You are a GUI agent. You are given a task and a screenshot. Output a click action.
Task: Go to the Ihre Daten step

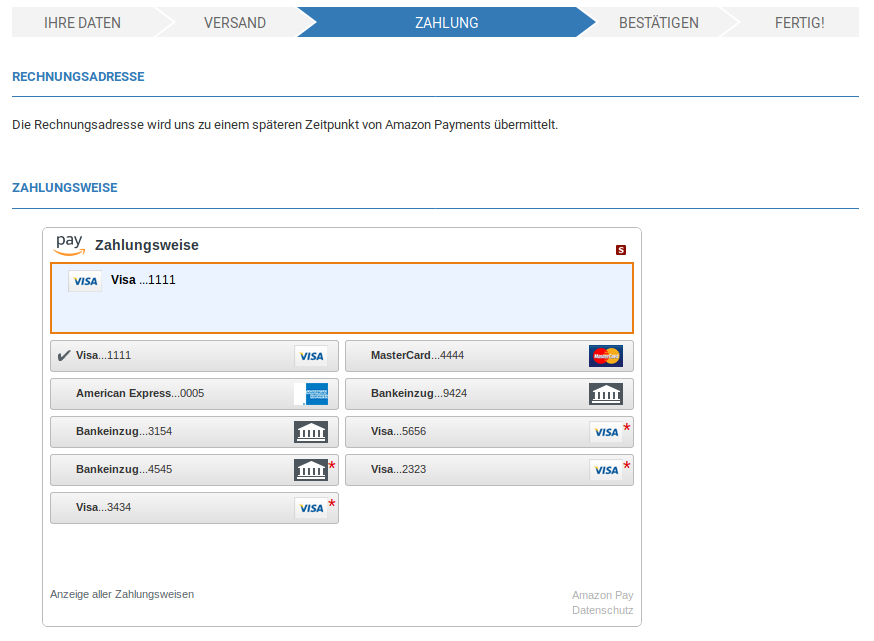(82, 22)
